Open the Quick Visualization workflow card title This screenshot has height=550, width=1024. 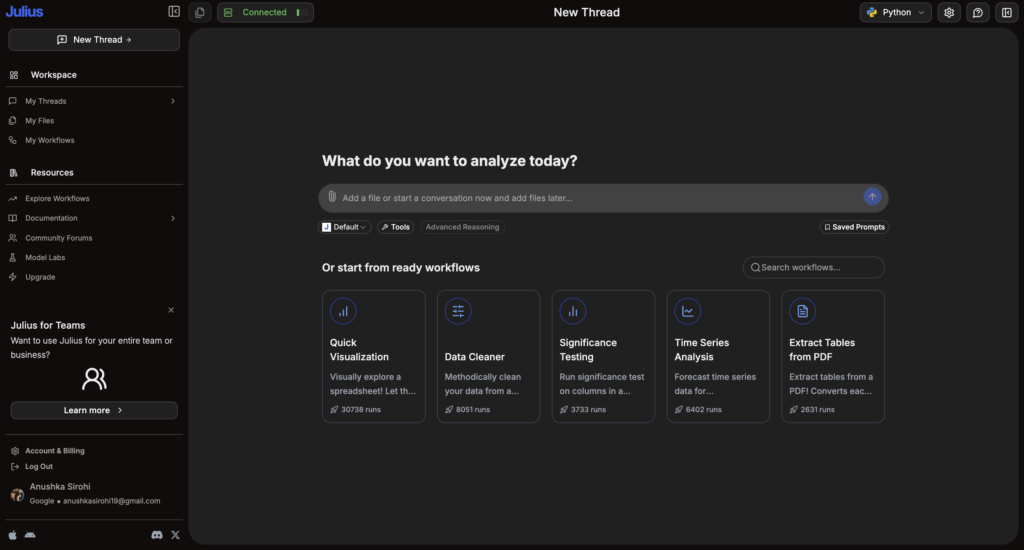[359, 349]
